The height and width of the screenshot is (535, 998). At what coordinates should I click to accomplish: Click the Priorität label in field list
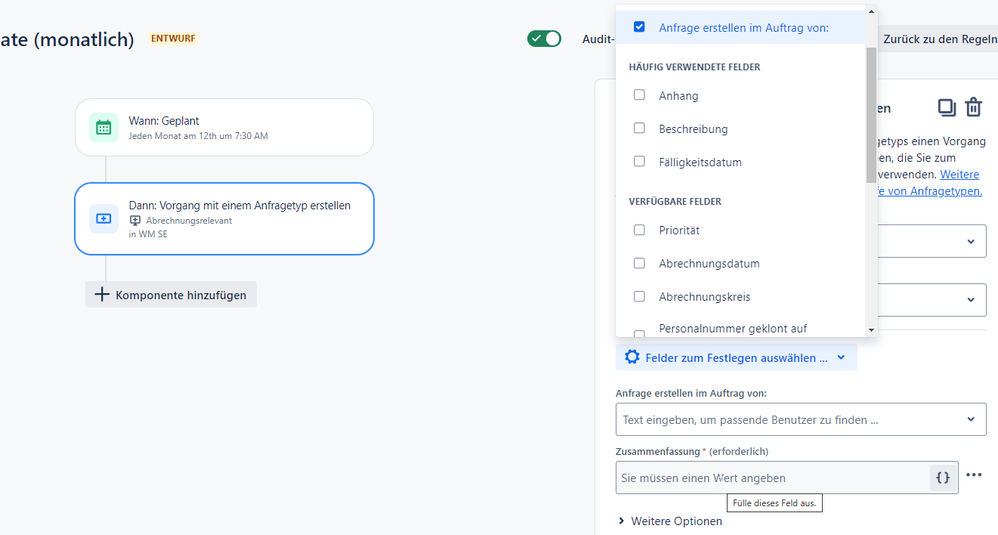679,230
